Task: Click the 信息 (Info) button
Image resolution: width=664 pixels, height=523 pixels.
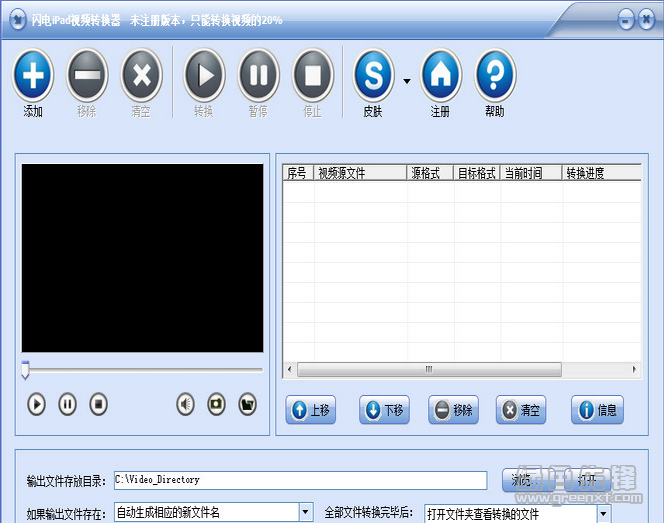Action: (598, 410)
